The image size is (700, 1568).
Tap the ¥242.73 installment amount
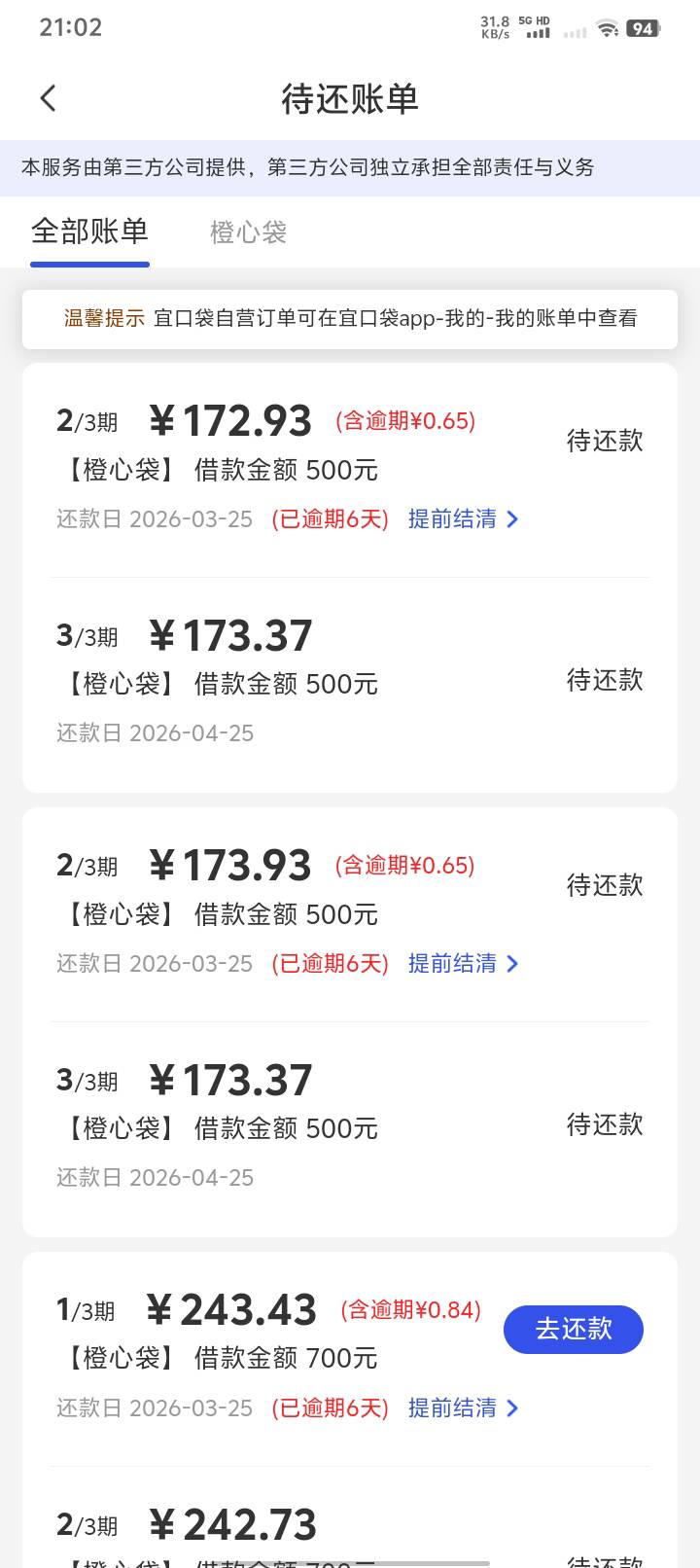(x=232, y=1525)
